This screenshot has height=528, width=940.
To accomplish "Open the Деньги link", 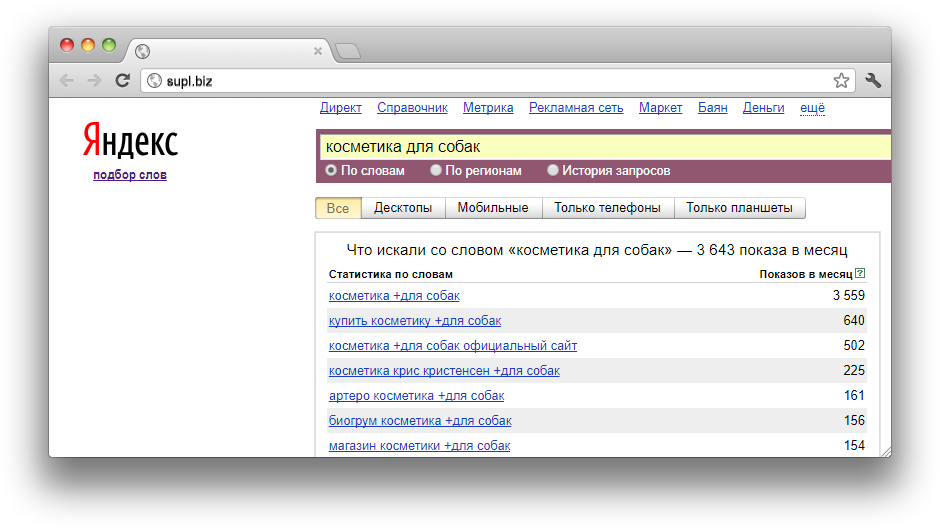I will pos(764,108).
